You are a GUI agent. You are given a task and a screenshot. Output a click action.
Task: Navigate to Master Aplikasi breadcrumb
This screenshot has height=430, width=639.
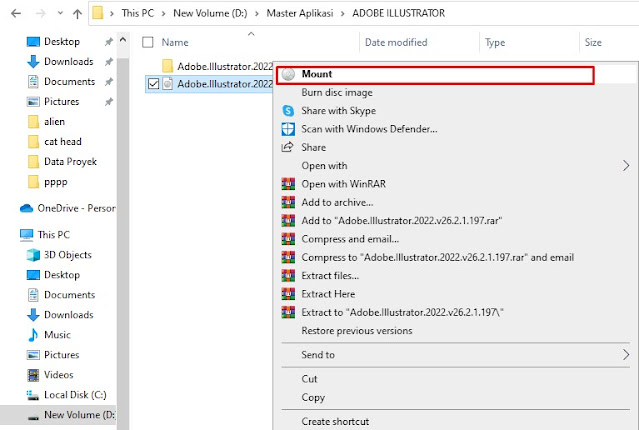(300, 13)
